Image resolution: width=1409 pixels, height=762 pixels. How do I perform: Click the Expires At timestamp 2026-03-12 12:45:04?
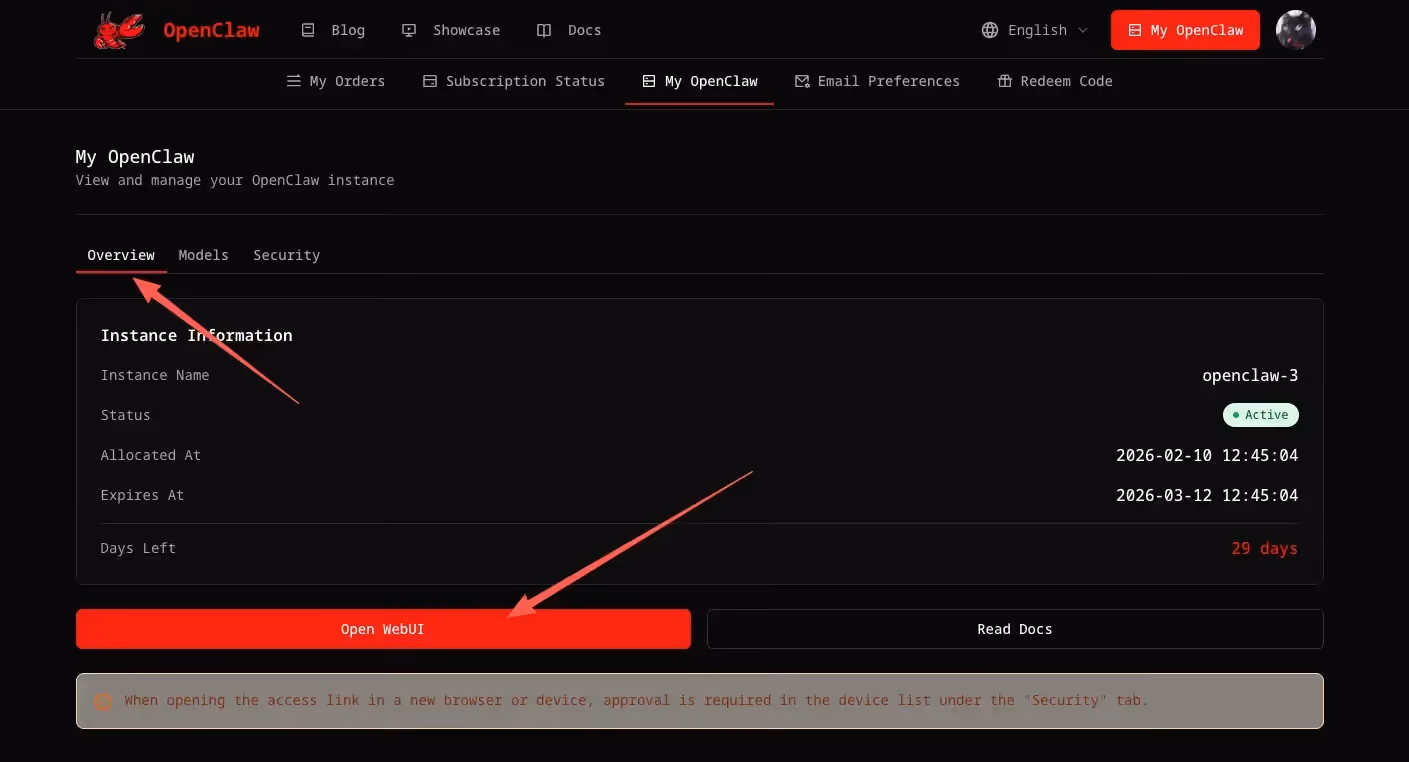[1207, 495]
